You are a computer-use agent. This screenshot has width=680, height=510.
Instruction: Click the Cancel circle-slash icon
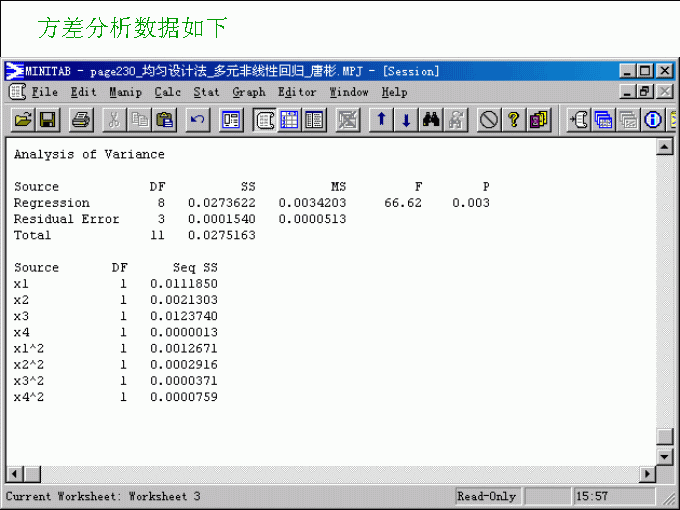tap(488, 120)
